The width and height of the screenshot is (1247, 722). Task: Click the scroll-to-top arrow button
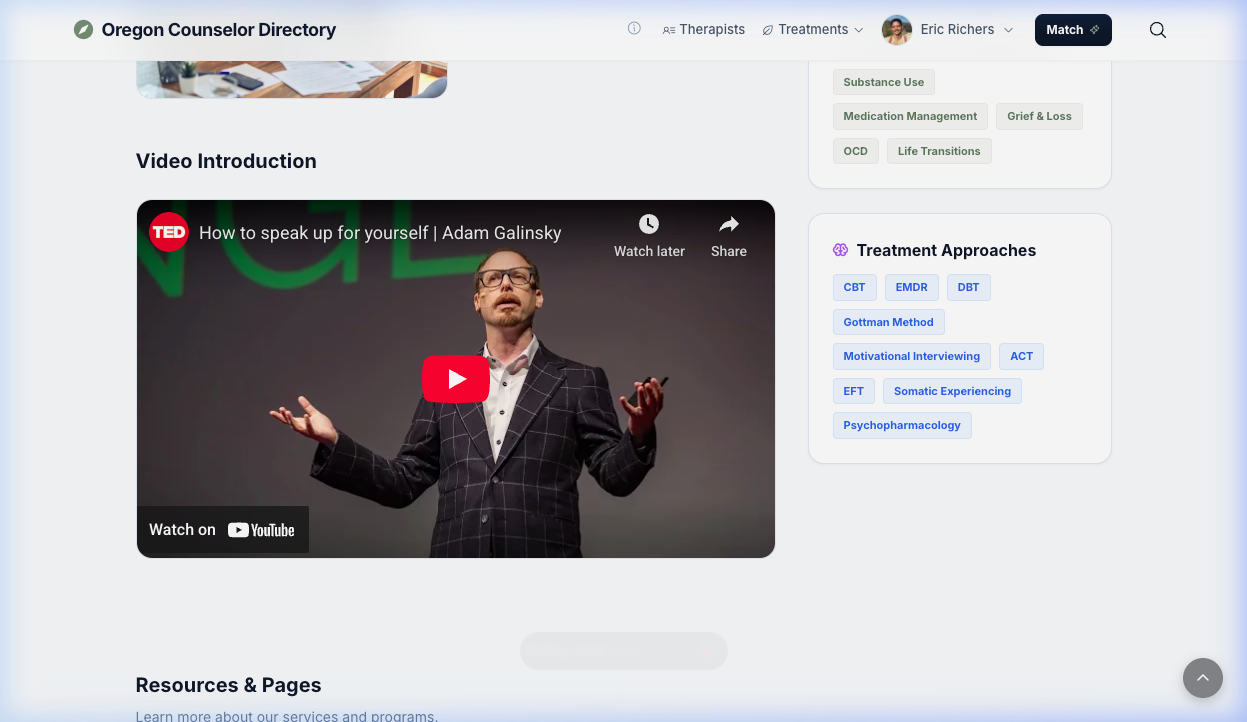(1202, 678)
